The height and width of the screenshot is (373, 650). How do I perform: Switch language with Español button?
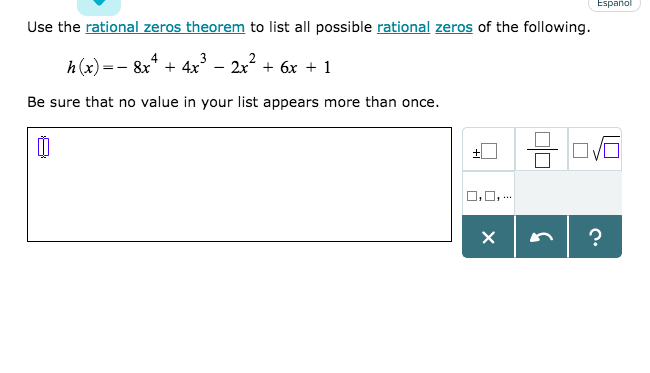614,4
